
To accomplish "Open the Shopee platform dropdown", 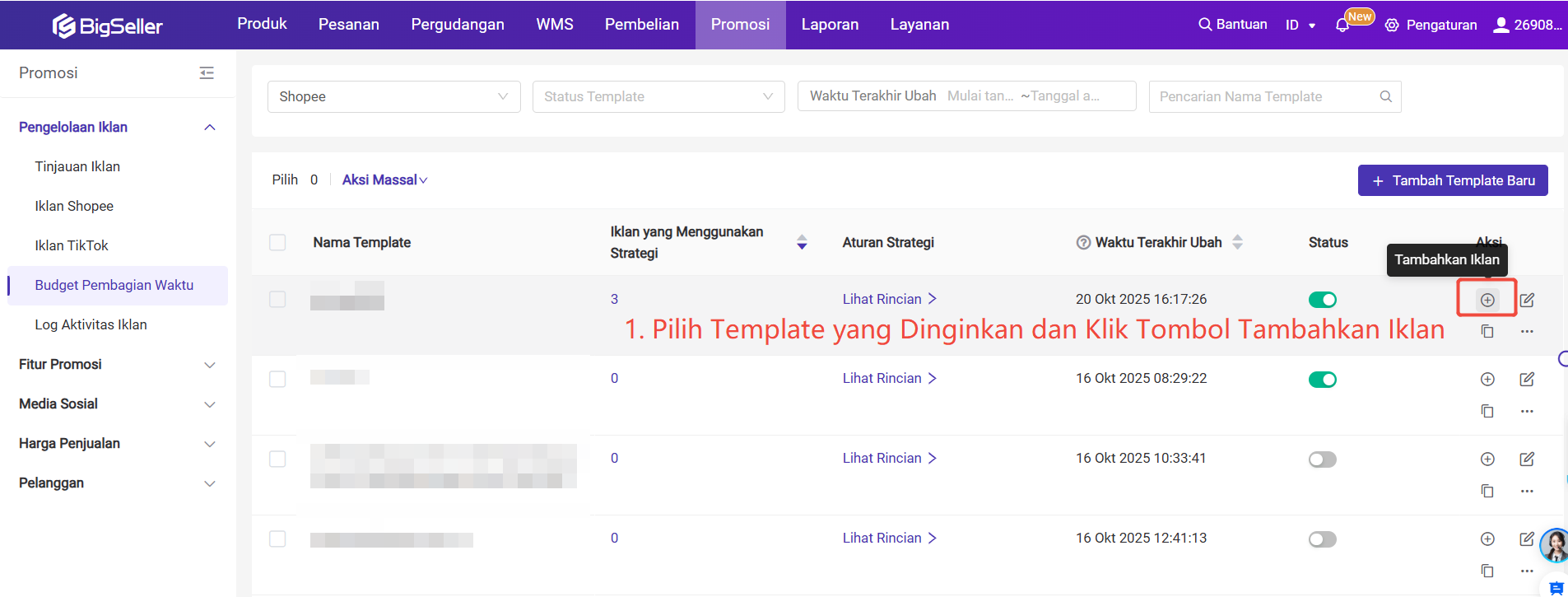I will point(393,96).
